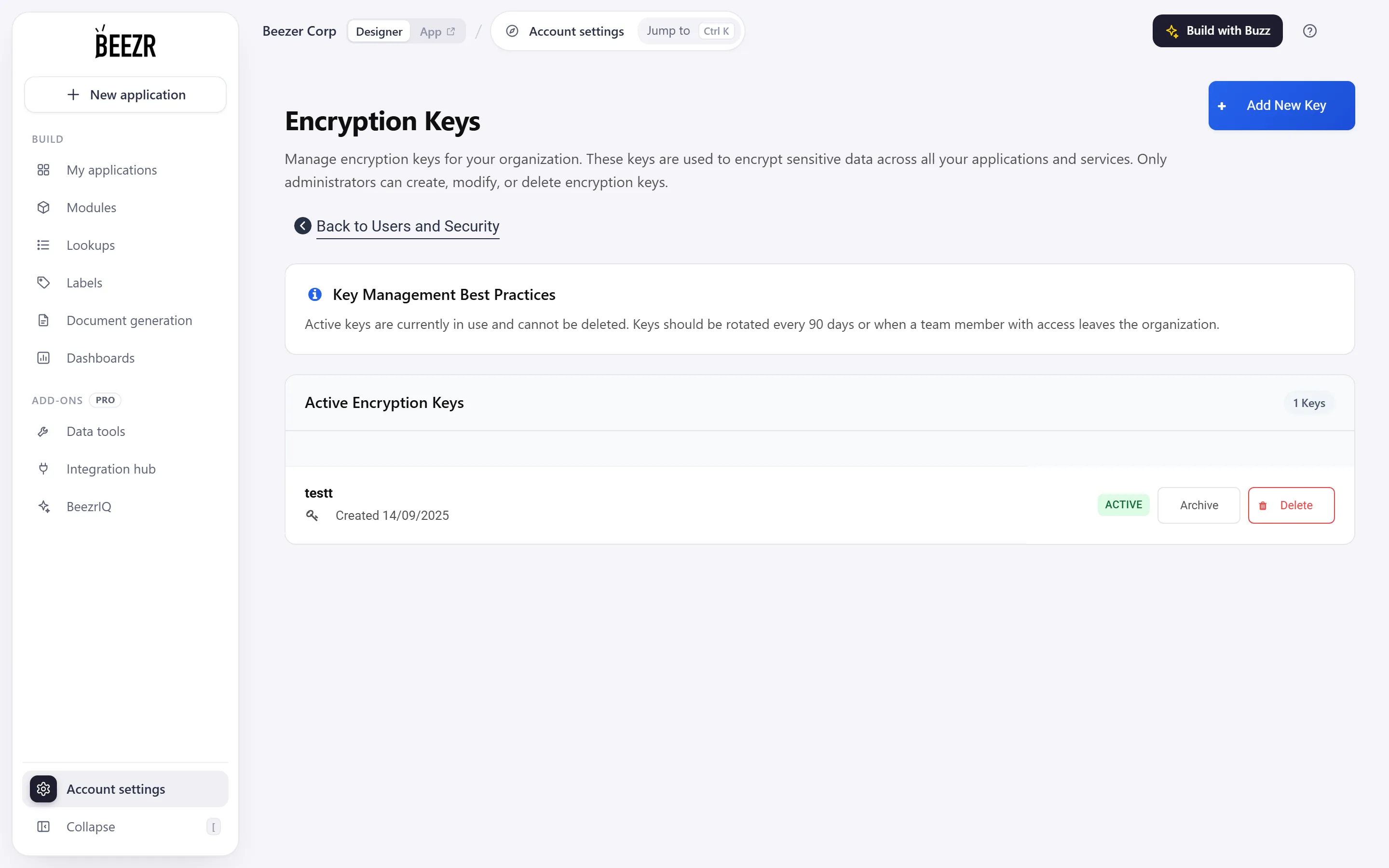
Task: Click the Document generation file icon
Action: click(43, 320)
